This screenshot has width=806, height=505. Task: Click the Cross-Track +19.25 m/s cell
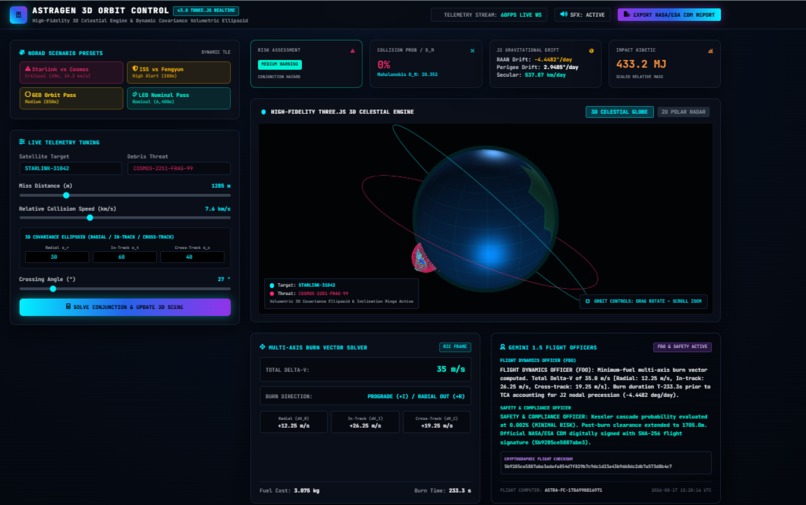436,422
